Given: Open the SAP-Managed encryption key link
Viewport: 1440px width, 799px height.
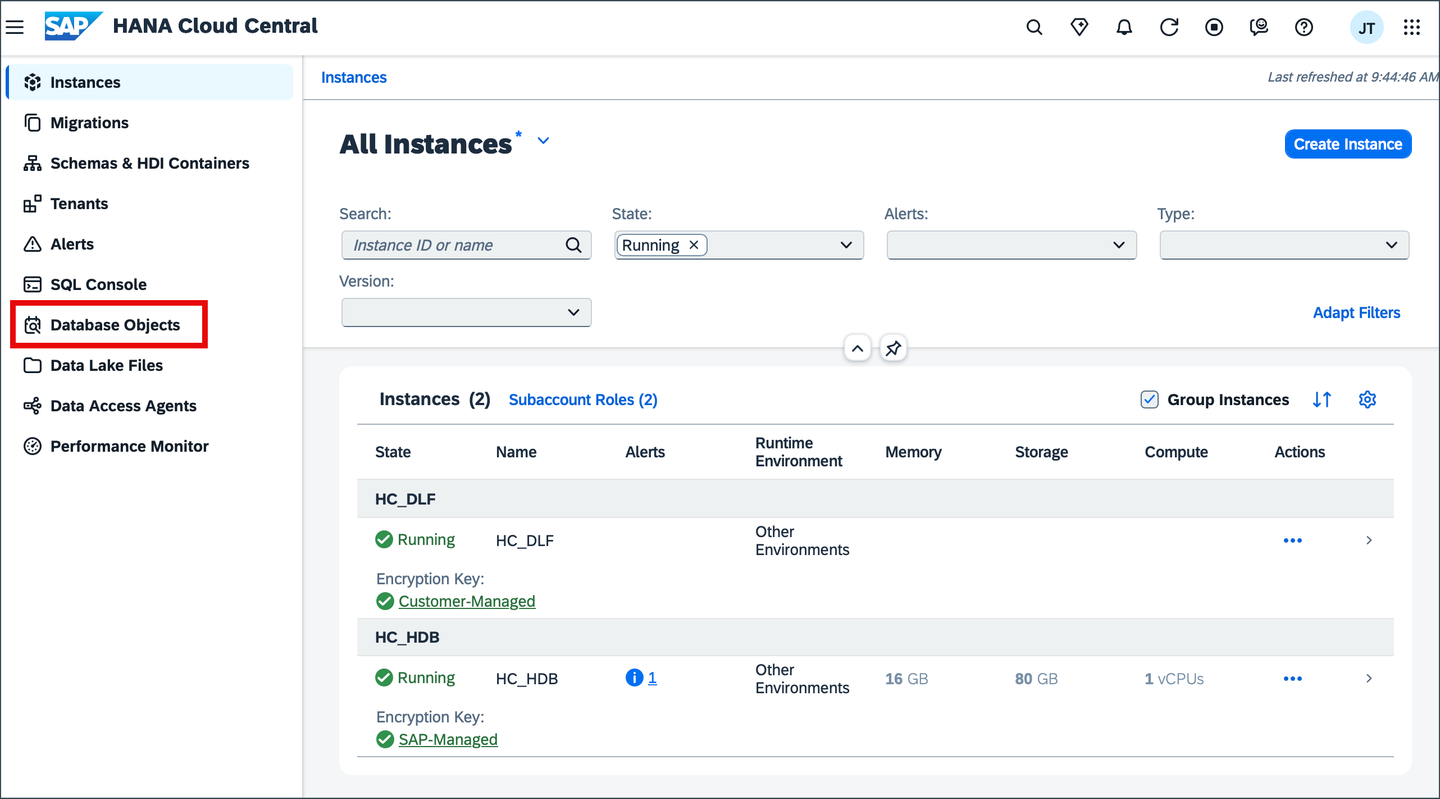Looking at the screenshot, I should click(448, 740).
